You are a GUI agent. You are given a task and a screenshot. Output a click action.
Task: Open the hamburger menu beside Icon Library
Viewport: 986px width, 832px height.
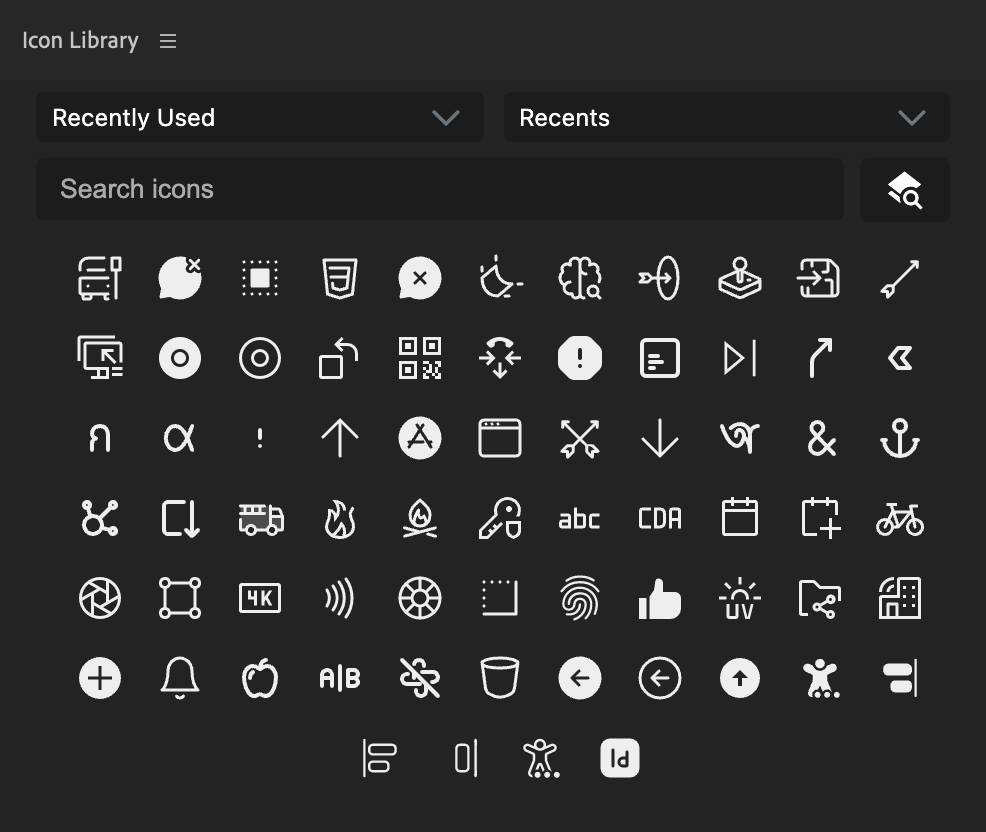[x=167, y=41]
